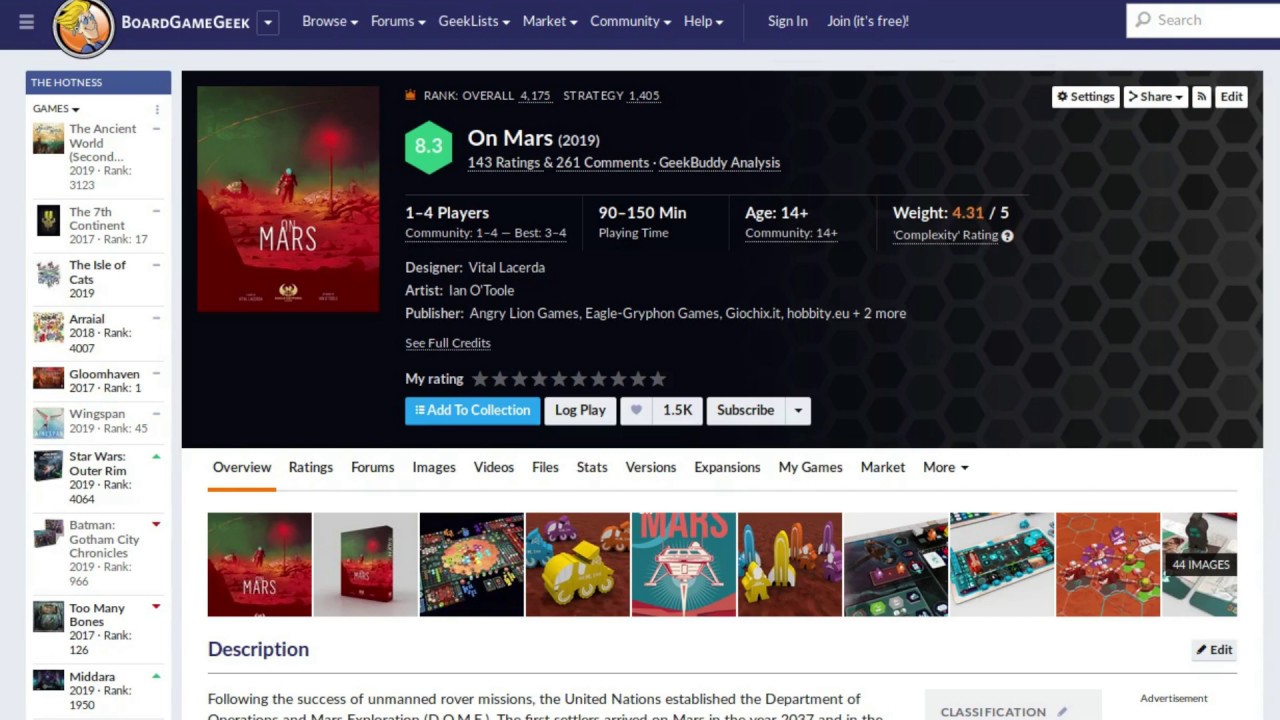Click The Ancient World thumbnail icon

(x=48, y=138)
